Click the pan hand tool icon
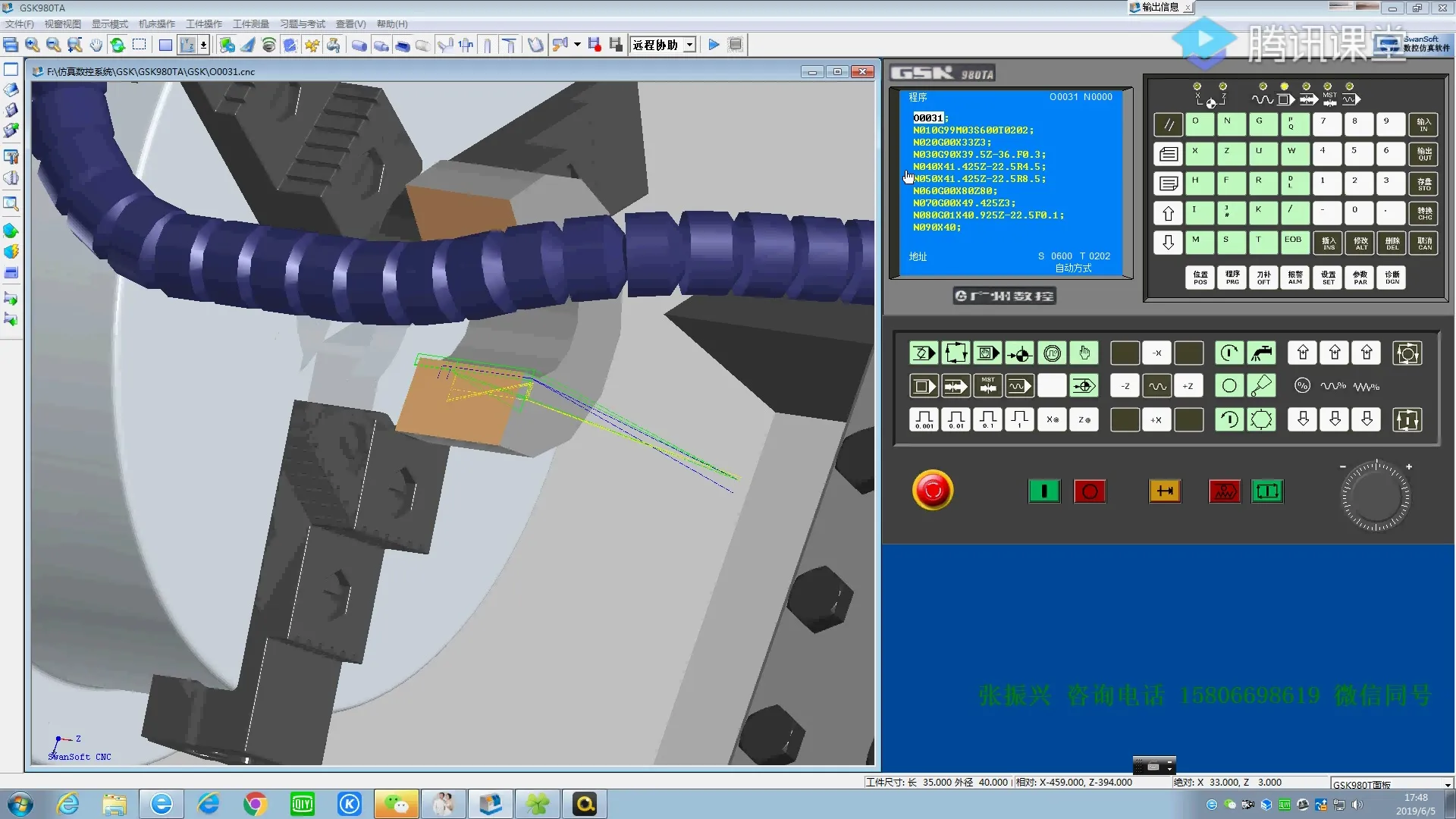Image resolution: width=1456 pixels, height=819 pixels. [96, 45]
